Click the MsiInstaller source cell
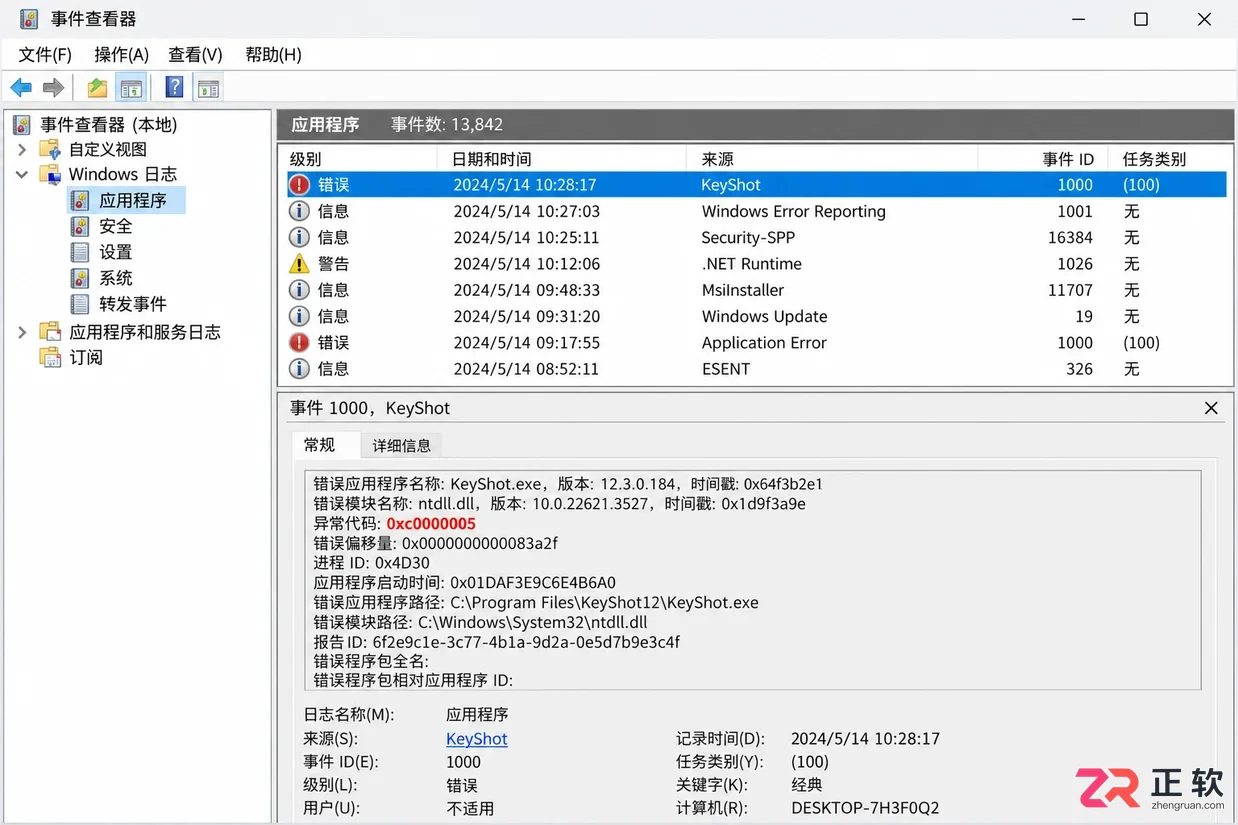This screenshot has height=825, width=1238. [743, 290]
